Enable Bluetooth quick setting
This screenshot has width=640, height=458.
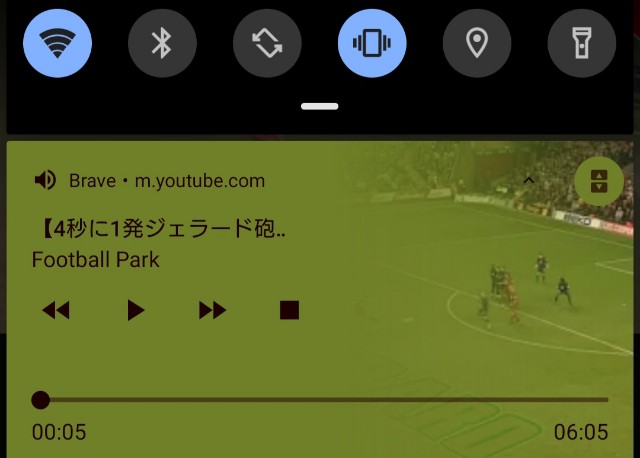point(162,43)
